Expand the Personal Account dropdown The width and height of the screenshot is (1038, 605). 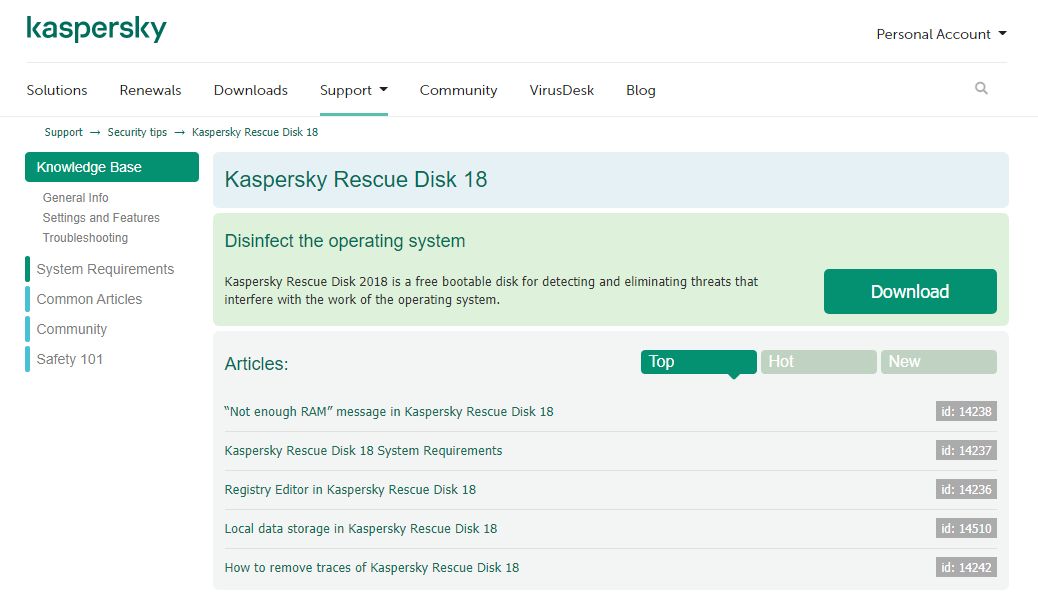point(941,34)
